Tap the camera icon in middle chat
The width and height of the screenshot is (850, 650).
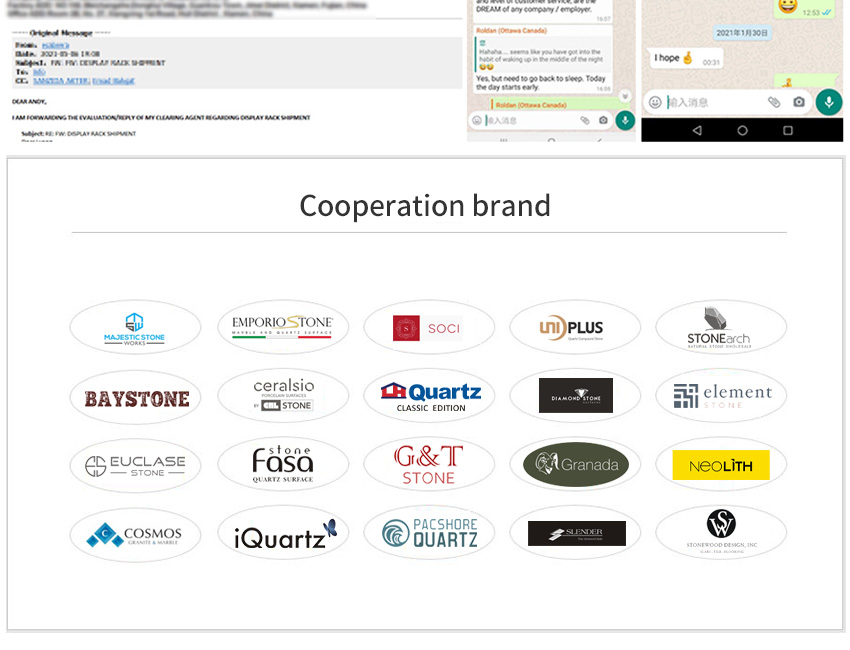[603, 120]
